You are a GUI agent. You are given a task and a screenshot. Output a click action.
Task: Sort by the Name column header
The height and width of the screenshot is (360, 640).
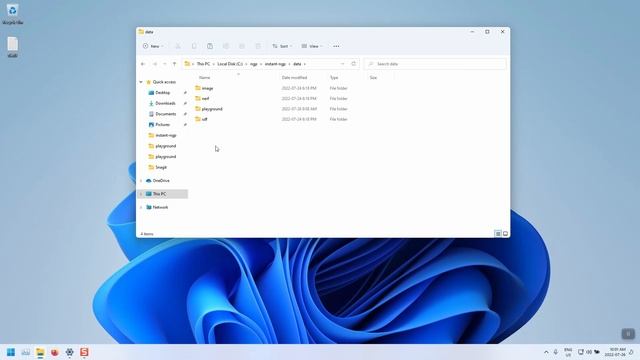204,78
